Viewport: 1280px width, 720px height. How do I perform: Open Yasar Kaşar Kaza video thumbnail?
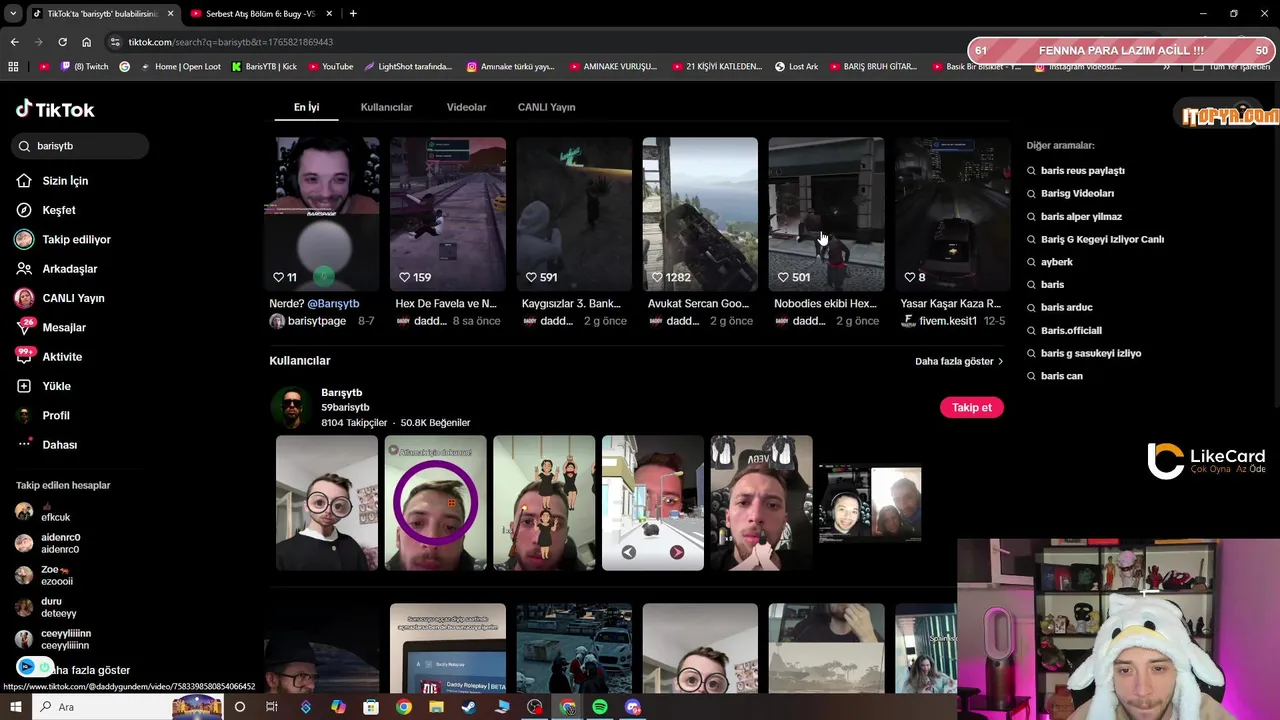pyautogui.click(x=952, y=214)
